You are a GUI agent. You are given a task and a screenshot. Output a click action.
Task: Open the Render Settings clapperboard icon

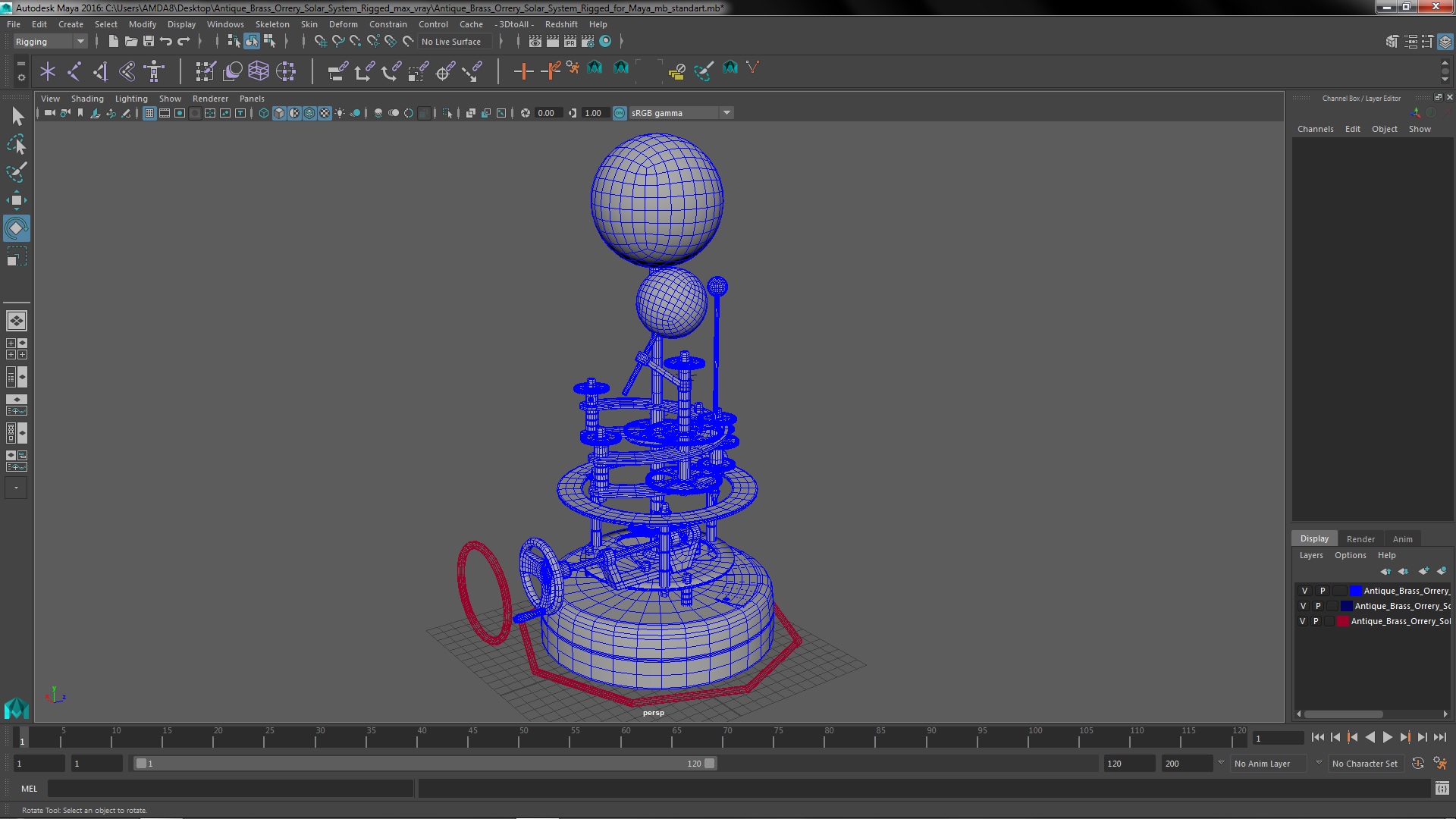(588, 42)
